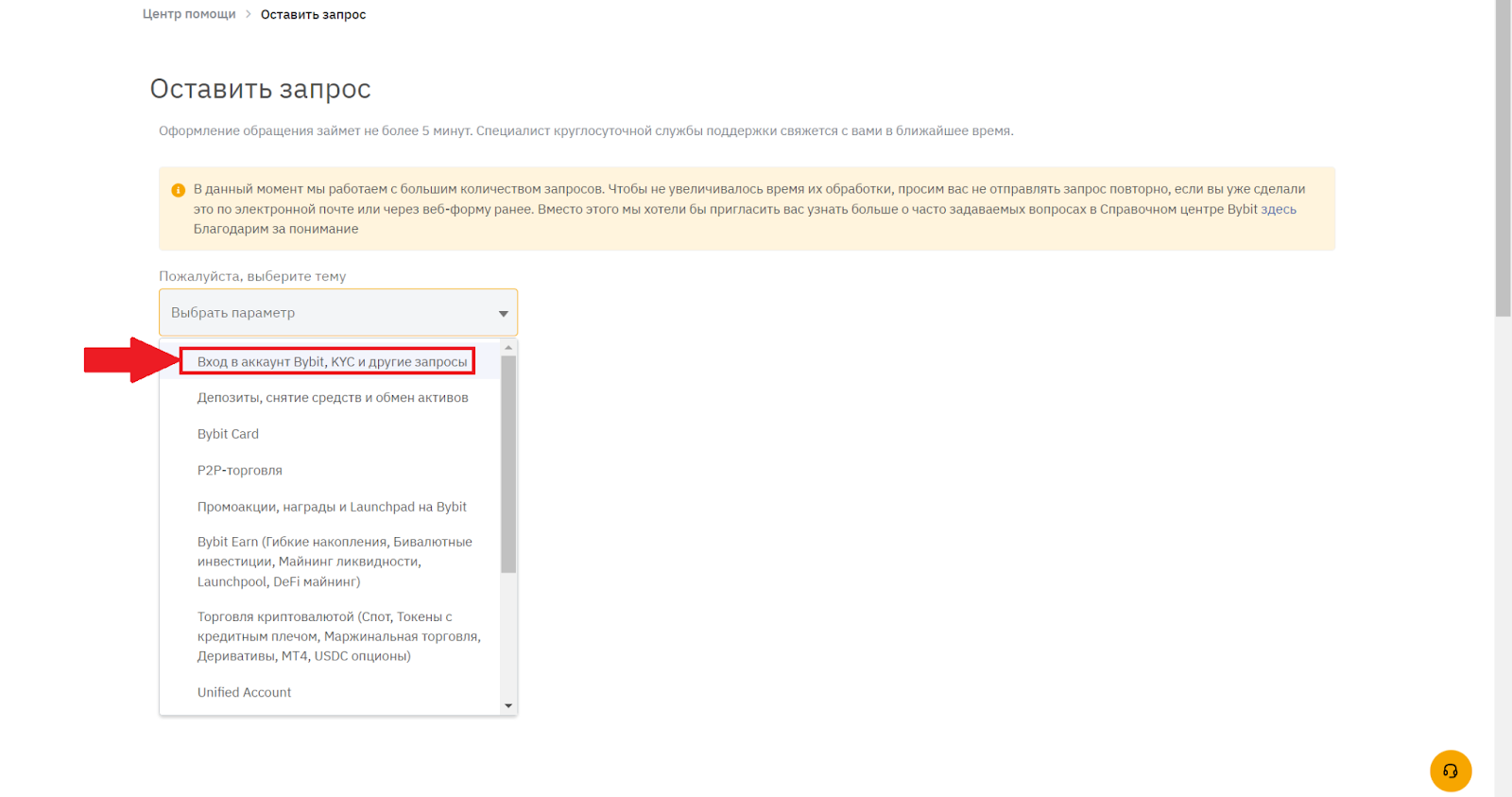Click the orange info icon in the notice
The image size is (1512, 797).
[178, 190]
